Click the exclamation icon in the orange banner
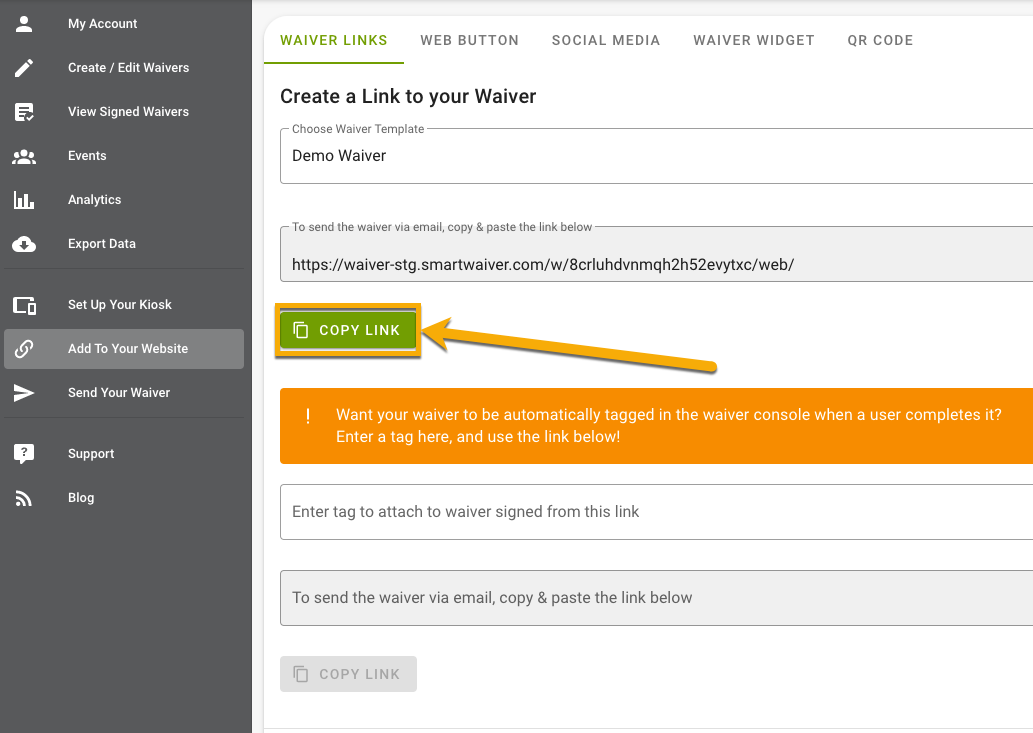 [308, 416]
